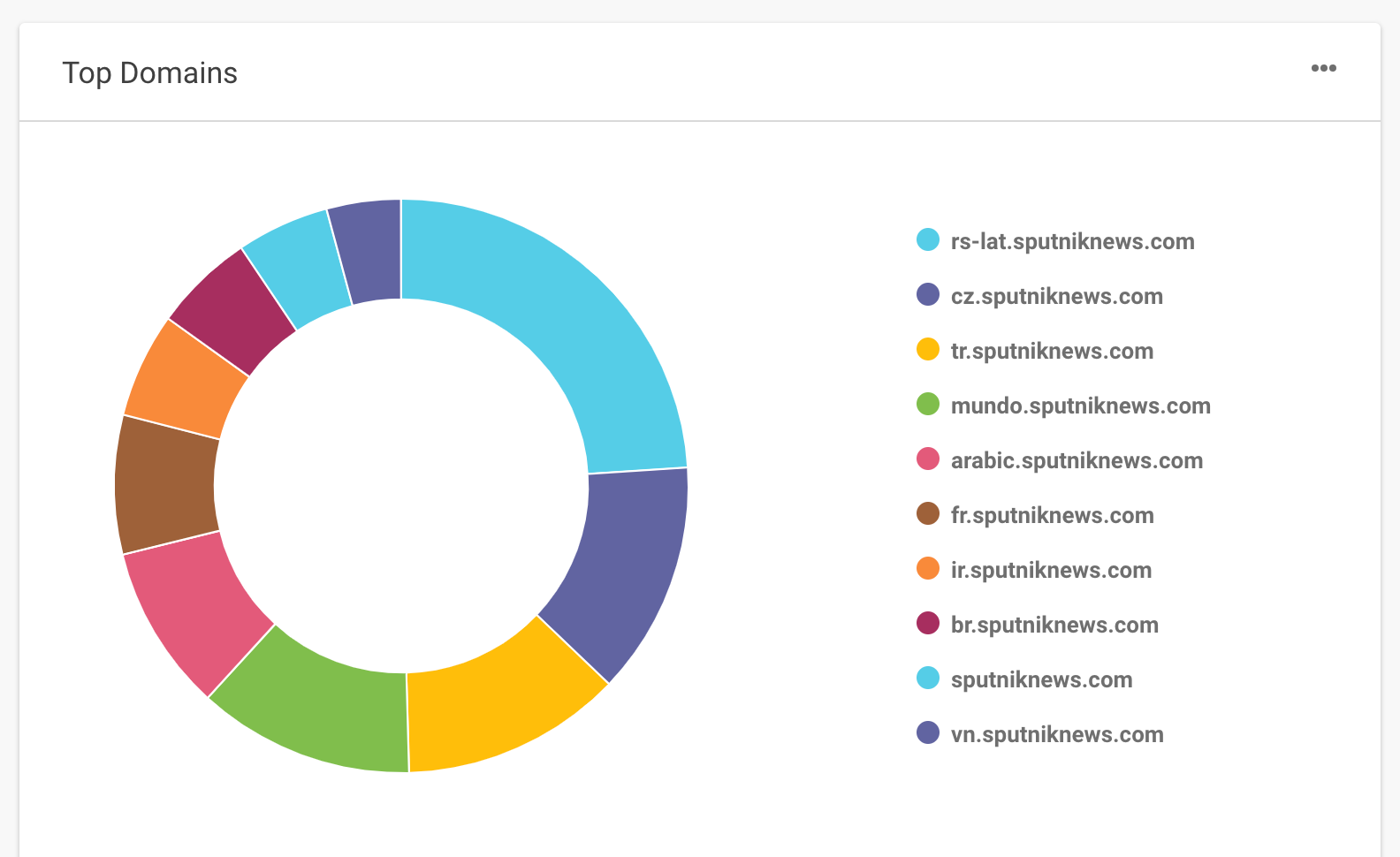Select the orange donut segment

pos(184,382)
